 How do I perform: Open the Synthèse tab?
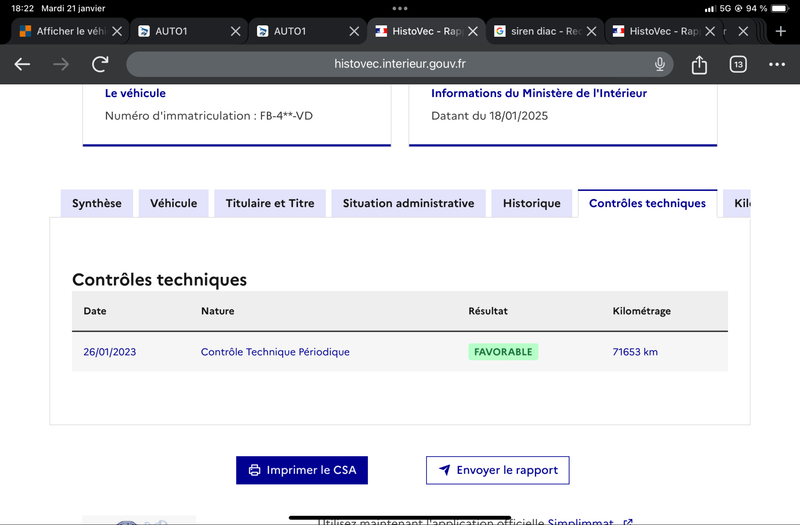click(x=97, y=203)
